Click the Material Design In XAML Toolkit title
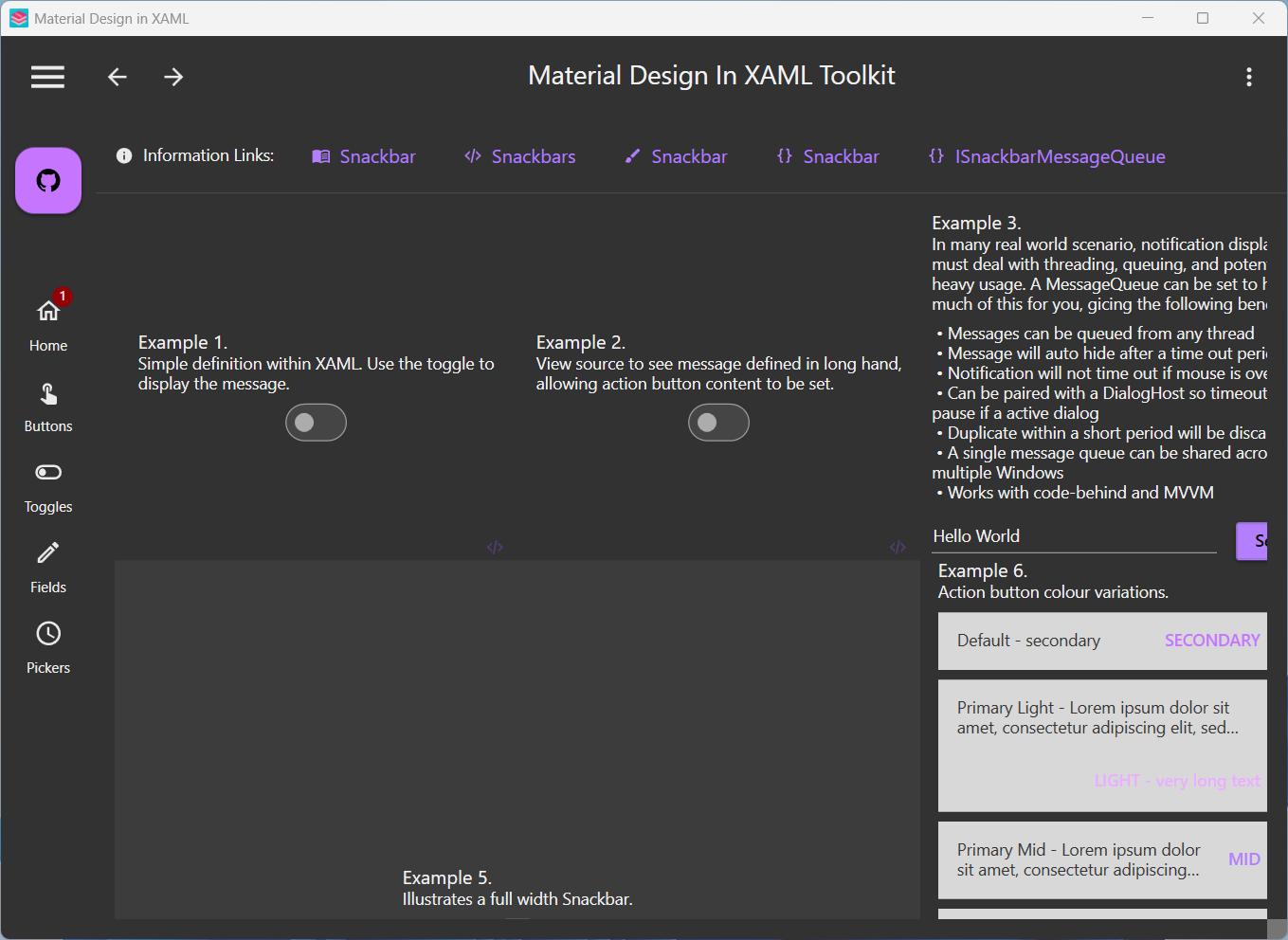The image size is (1288, 940). click(711, 76)
